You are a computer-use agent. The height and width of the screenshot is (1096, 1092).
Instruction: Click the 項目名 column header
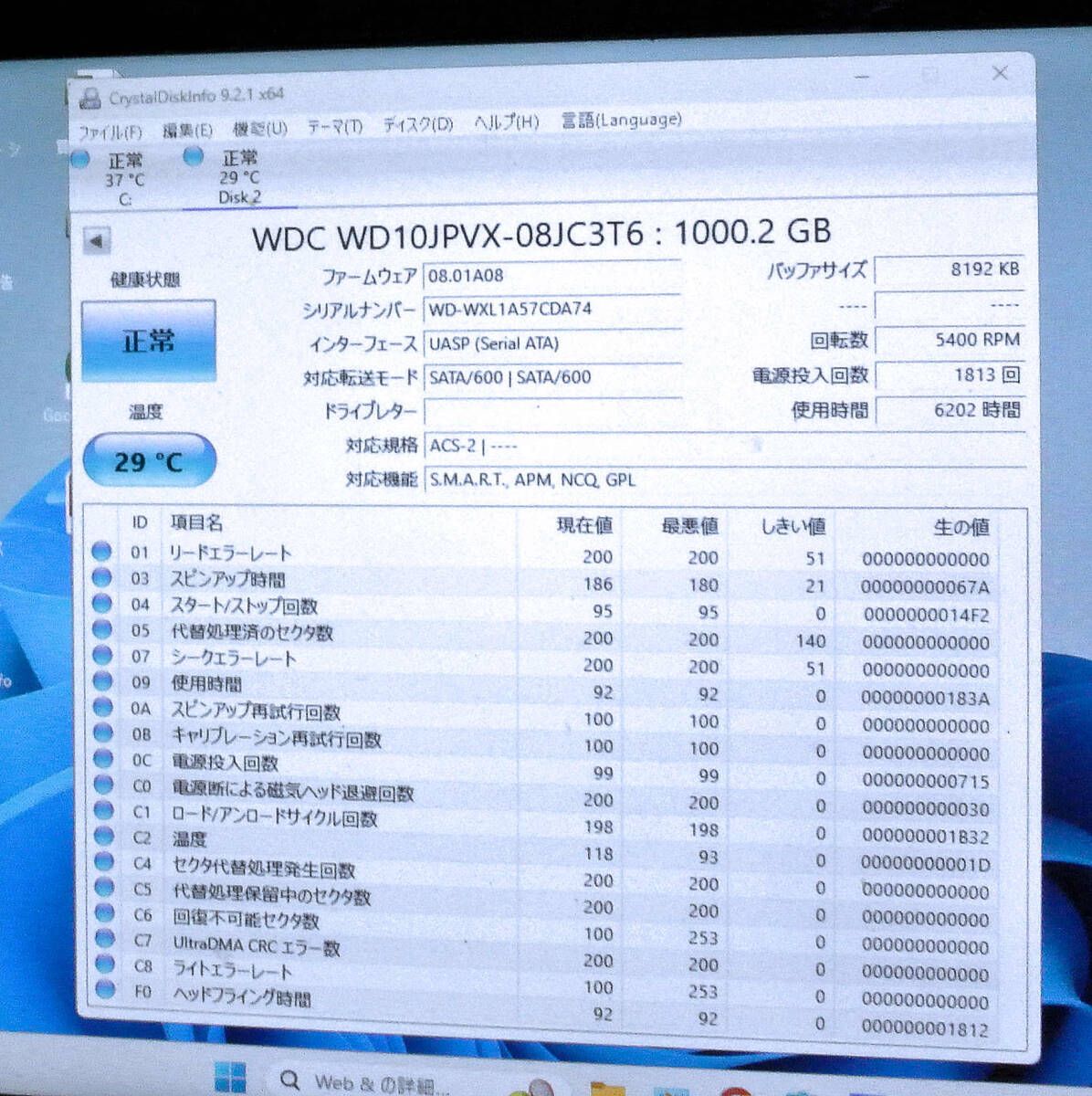197,523
